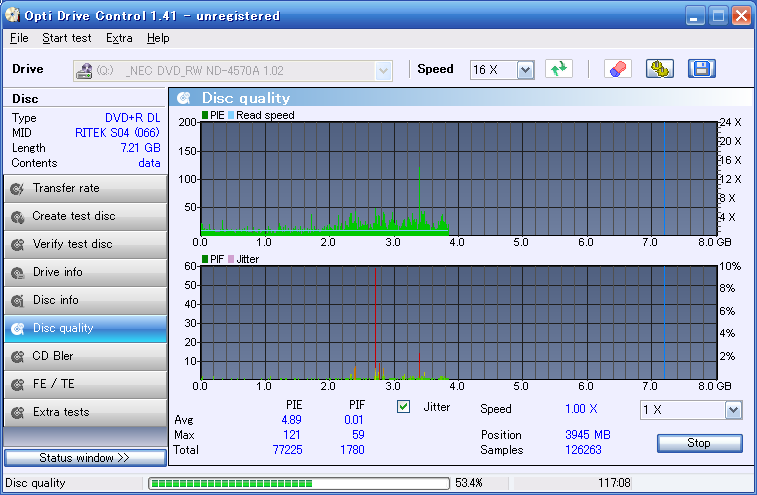Switch to the Create test disc page
The width and height of the screenshot is (757, 495).
coord(85,216)
